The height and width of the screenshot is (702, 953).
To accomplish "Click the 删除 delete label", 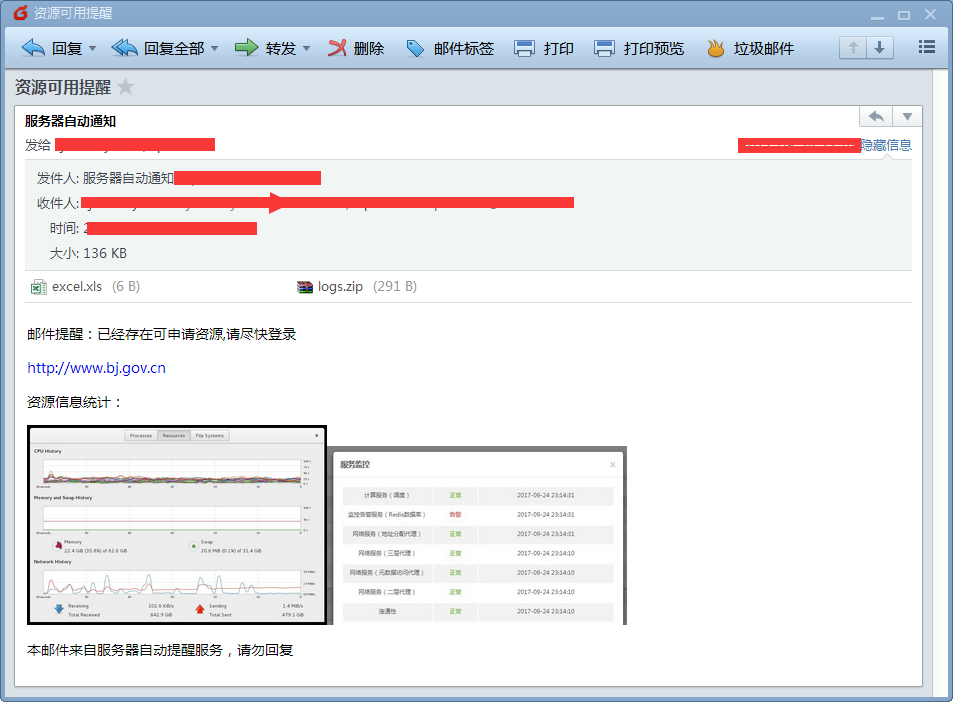I will pos(369,49).
